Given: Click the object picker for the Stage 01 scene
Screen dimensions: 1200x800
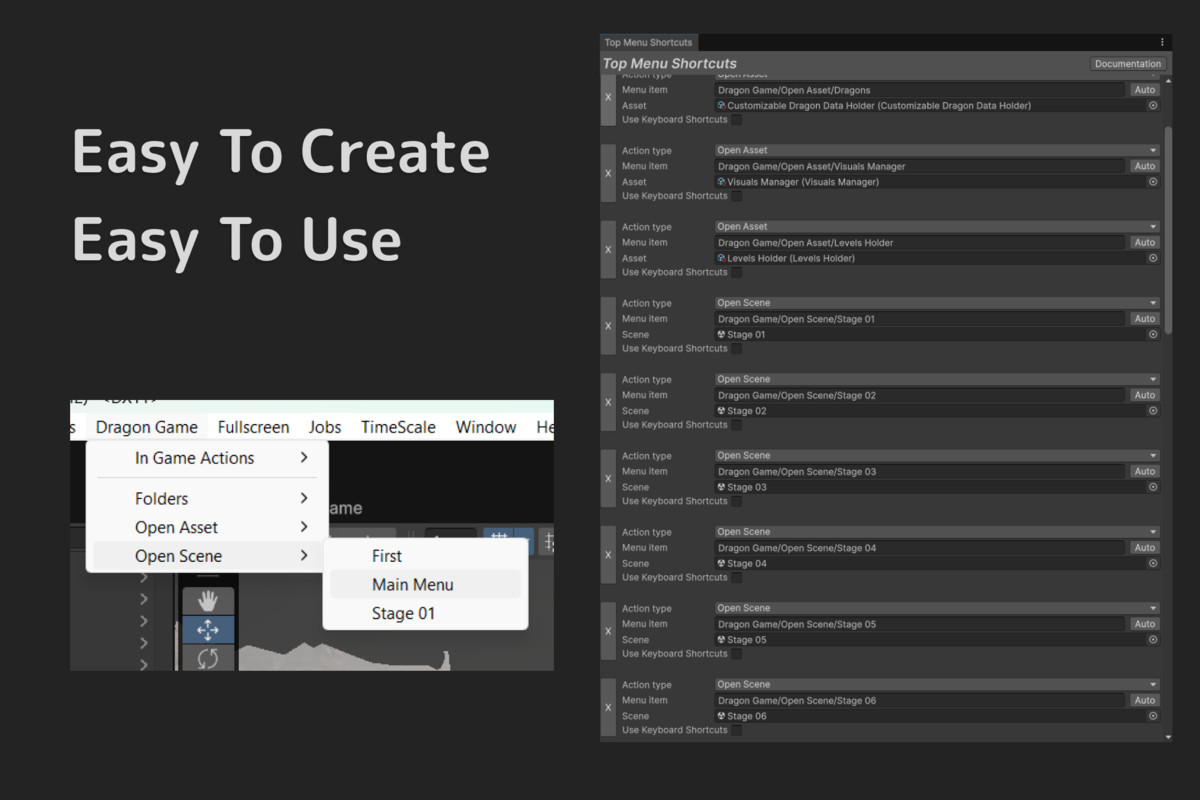Looking at the screenshot, I should 1154,334.
